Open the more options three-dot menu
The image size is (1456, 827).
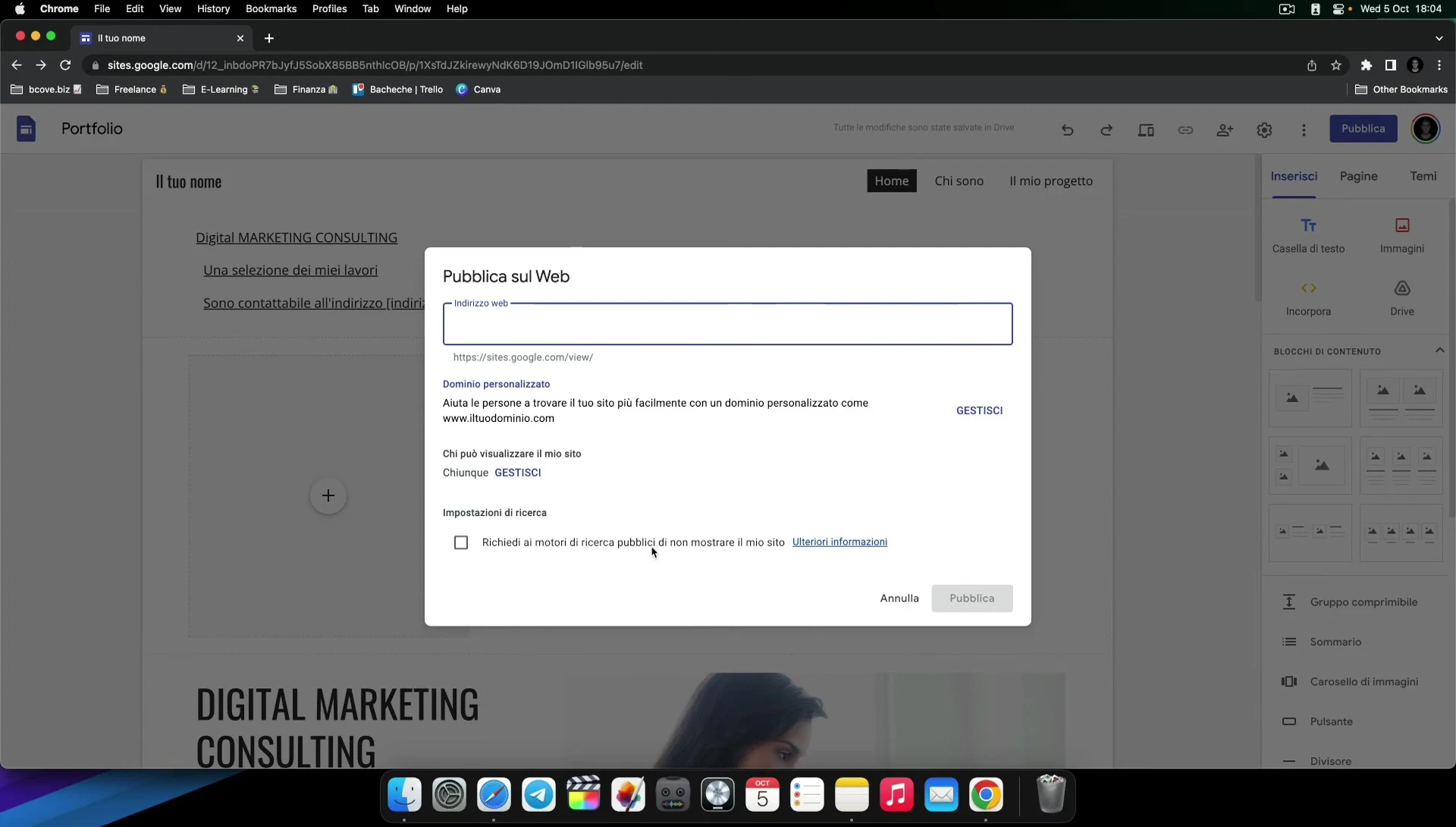pyautogui.click(x=1303, y=130)
